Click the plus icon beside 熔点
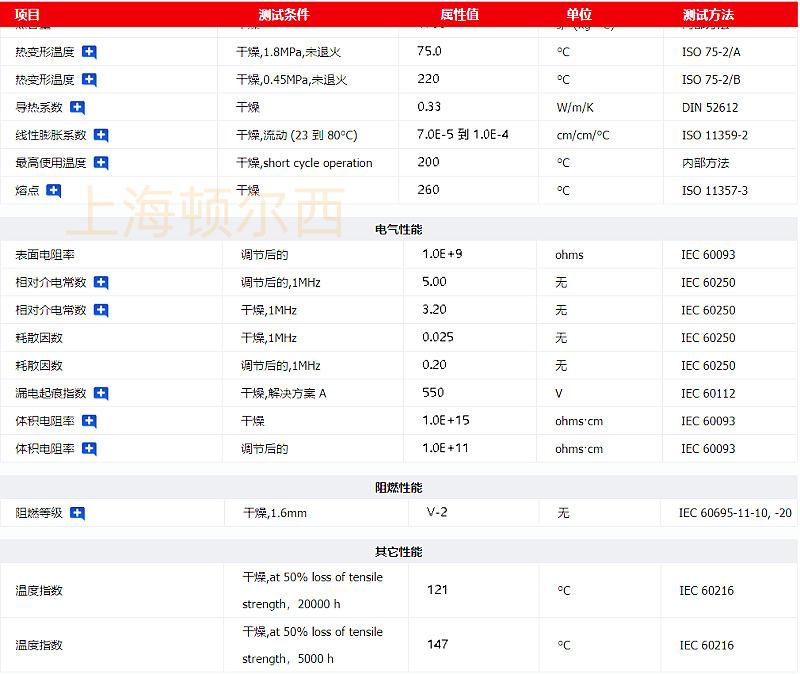The width and height of the screenshot is (800, 674). click(x=53, y=190)
